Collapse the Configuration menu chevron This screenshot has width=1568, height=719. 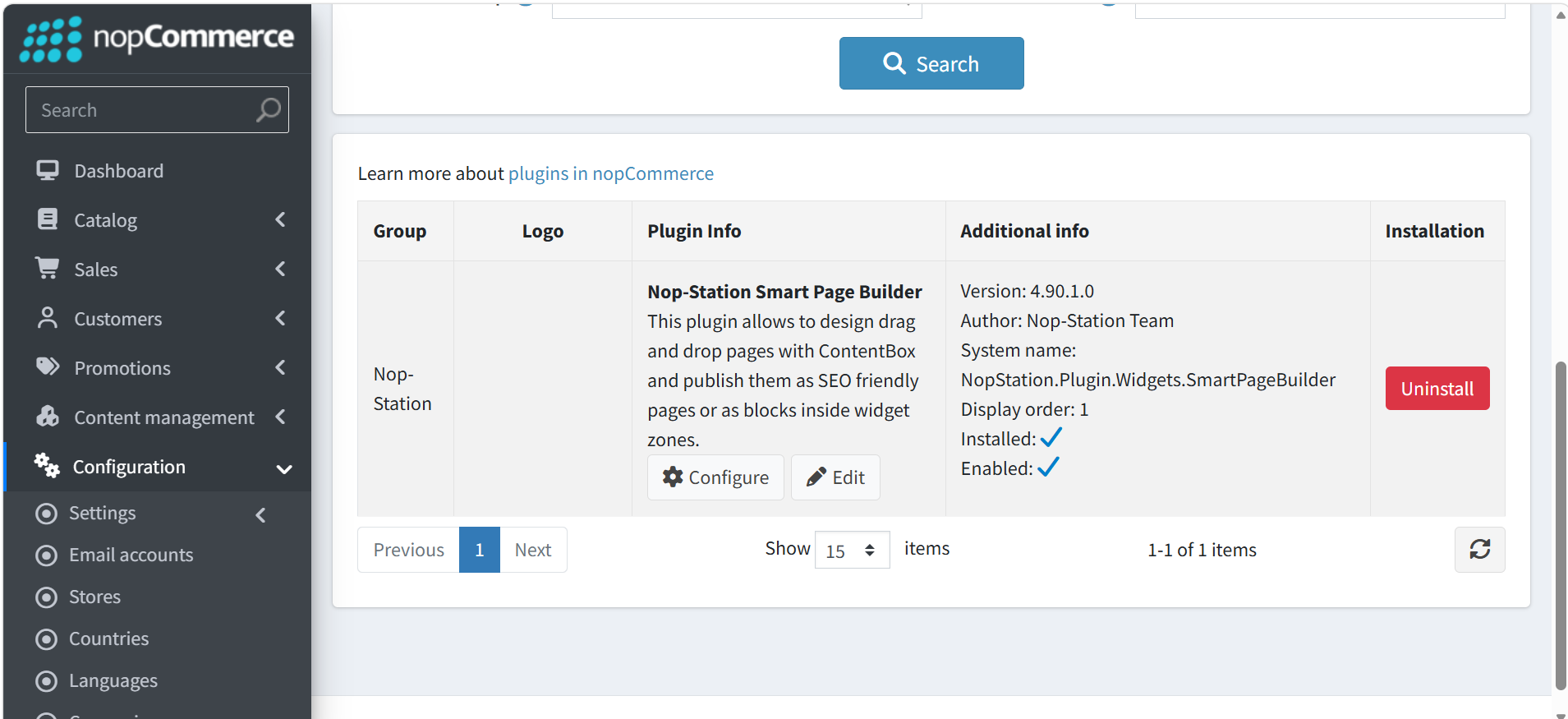pos(284,469)
